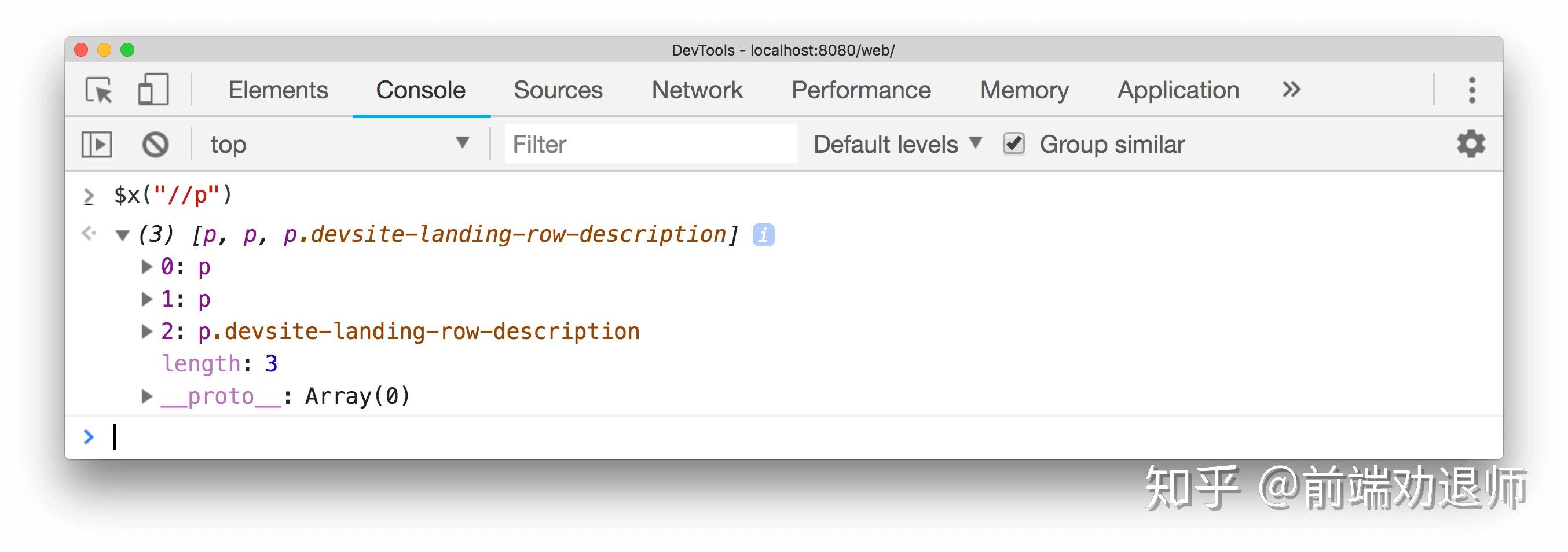Show more tabs with double chevron

click(1291, 90)
